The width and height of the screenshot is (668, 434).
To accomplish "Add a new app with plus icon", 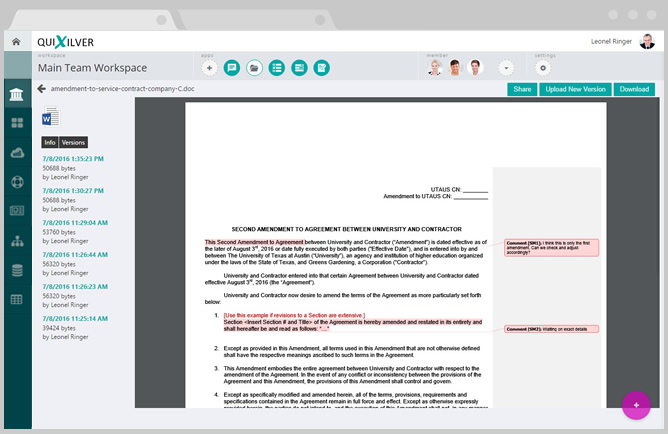I will [209, 68].
